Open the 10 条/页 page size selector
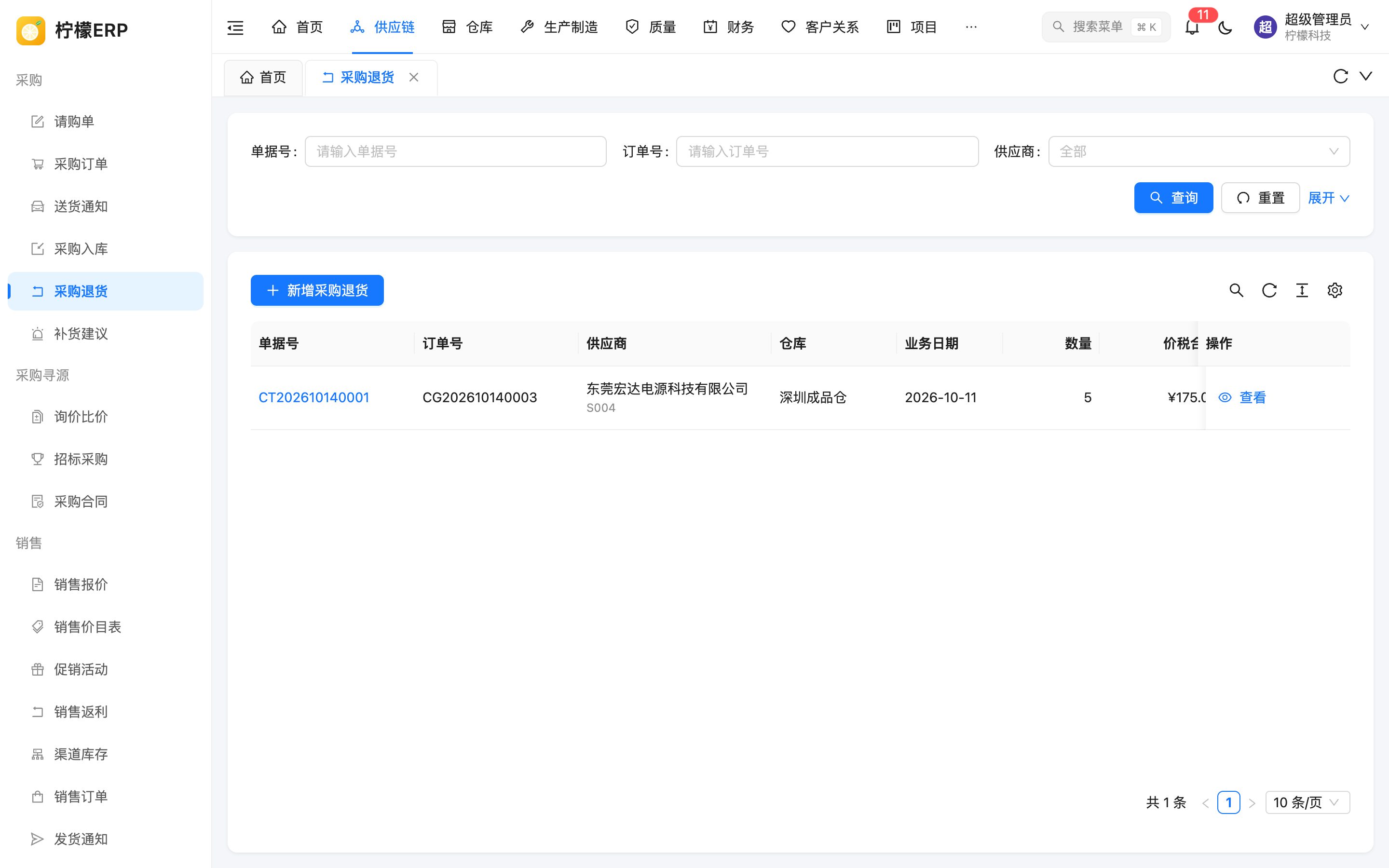This screenshot has height=868, width=1389. coord(1307,802)
